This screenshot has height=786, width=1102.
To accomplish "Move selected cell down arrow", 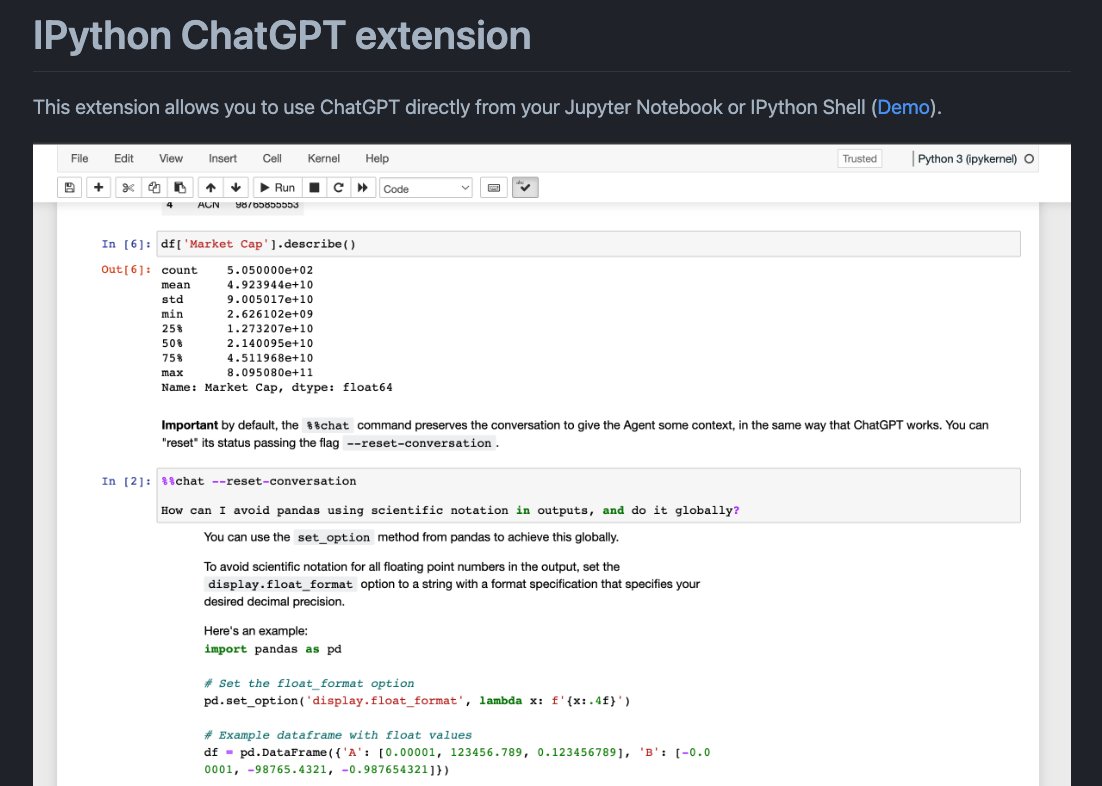I will (236, 188).
